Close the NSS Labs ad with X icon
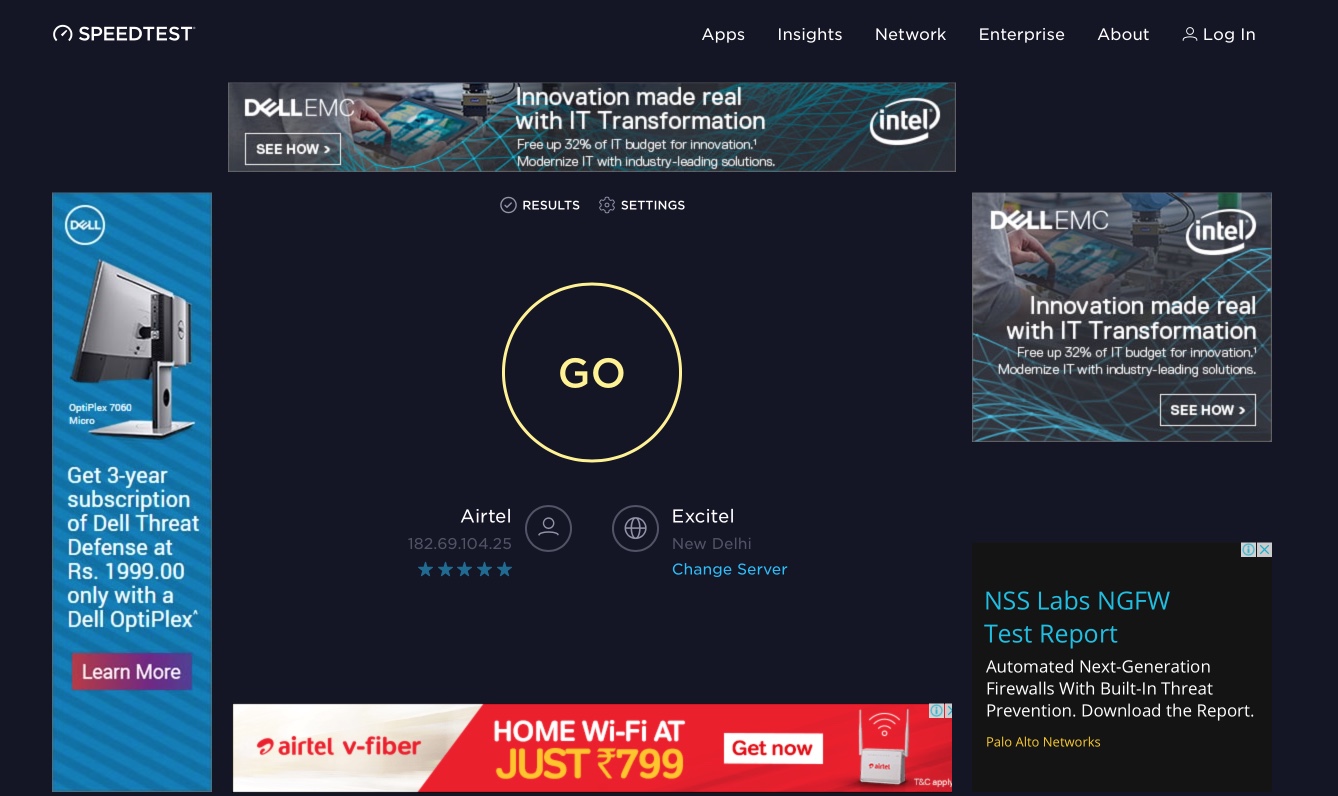The image size is (1338, 796). click(1265, 550)
